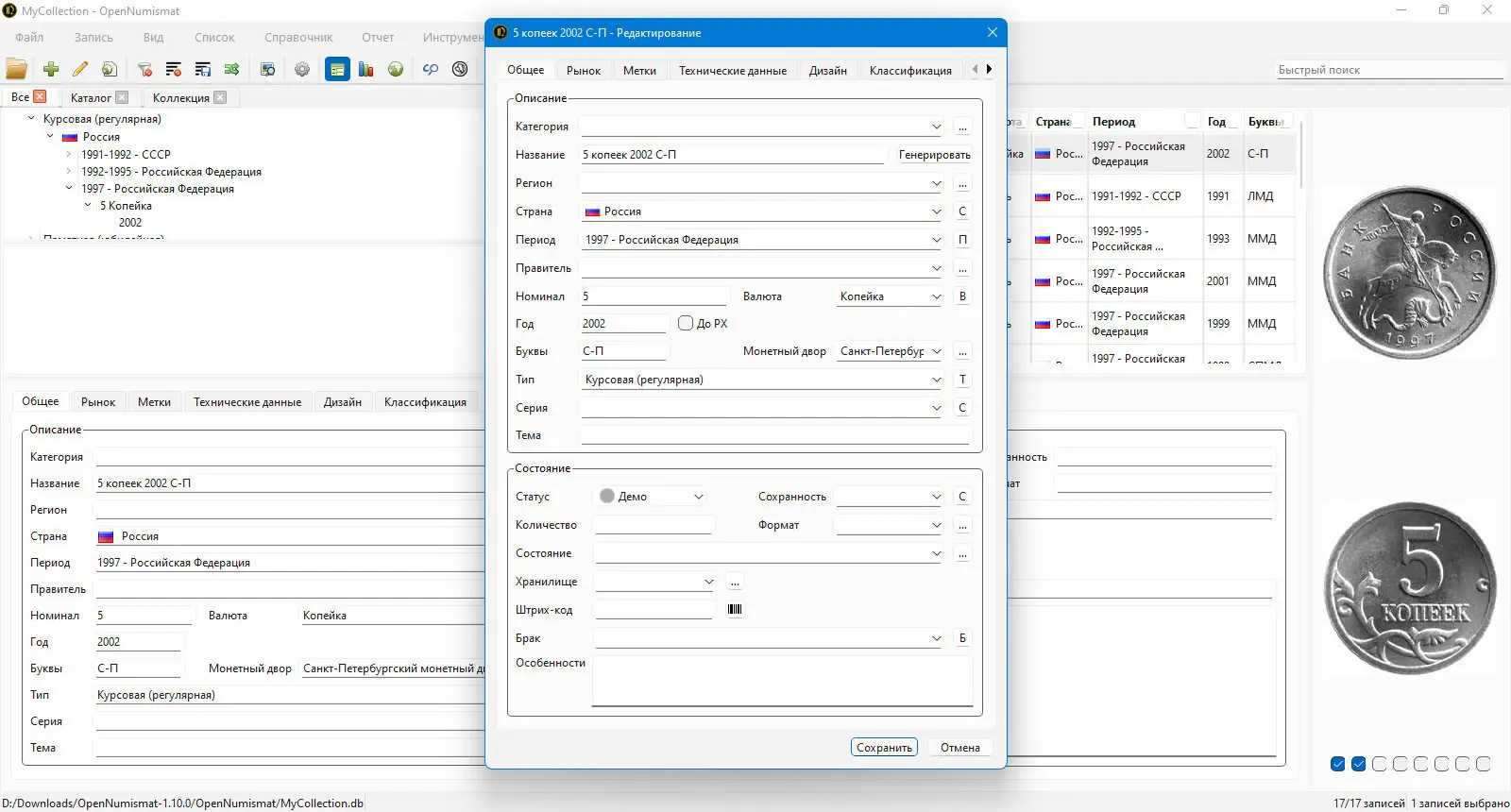Uncheck the second image checkbox below the coin photos

(1359, 764)
